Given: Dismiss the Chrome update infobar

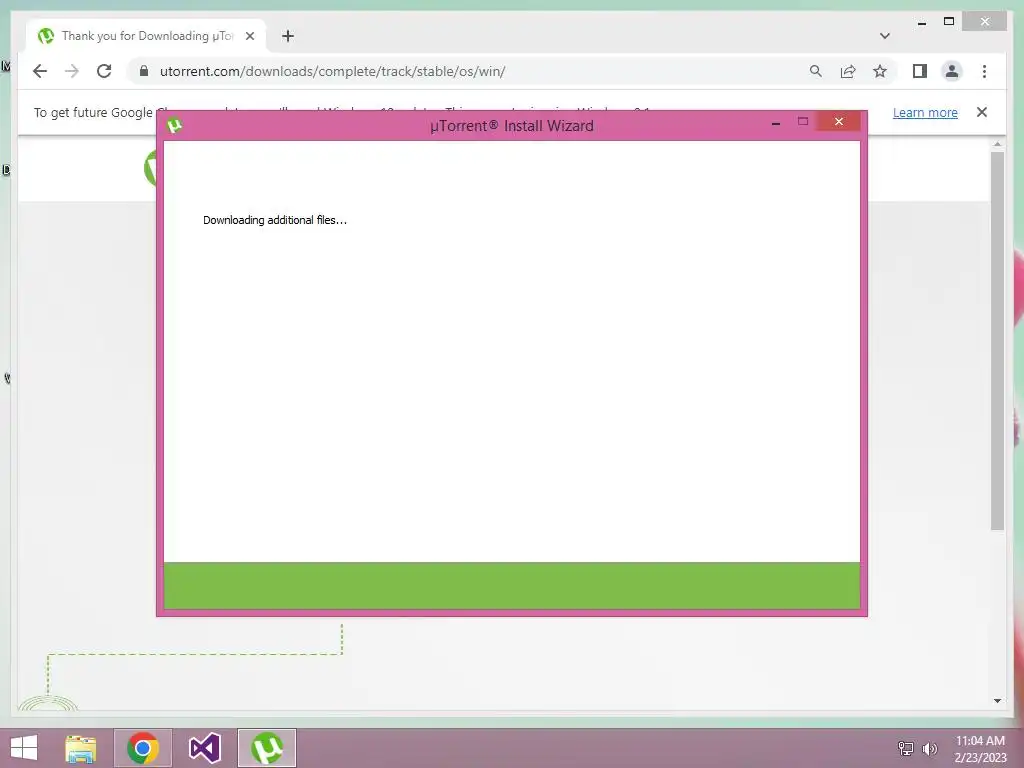Looking at the screenshot, I should 982,112.
